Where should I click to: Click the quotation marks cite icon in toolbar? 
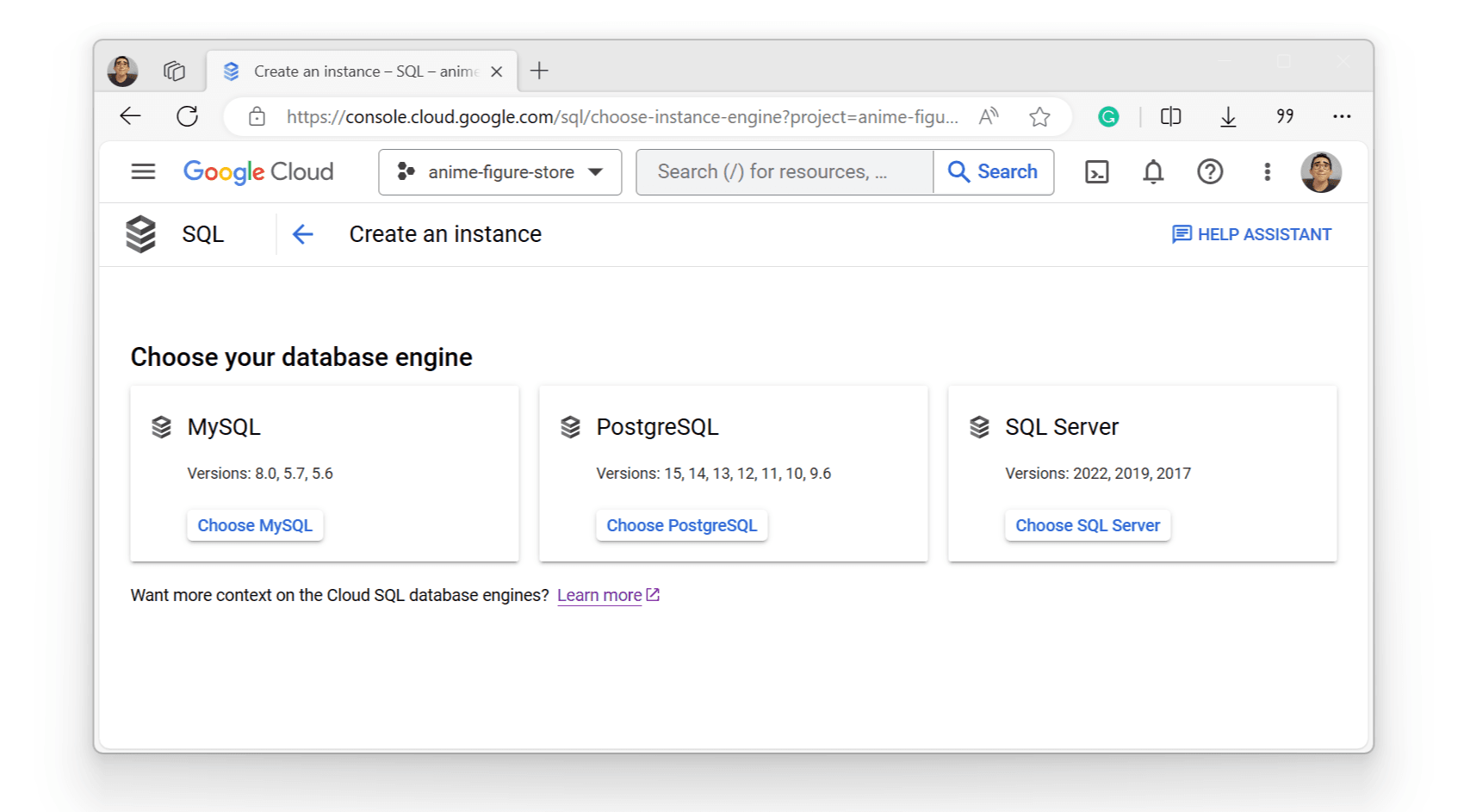tap(1285, 116)
